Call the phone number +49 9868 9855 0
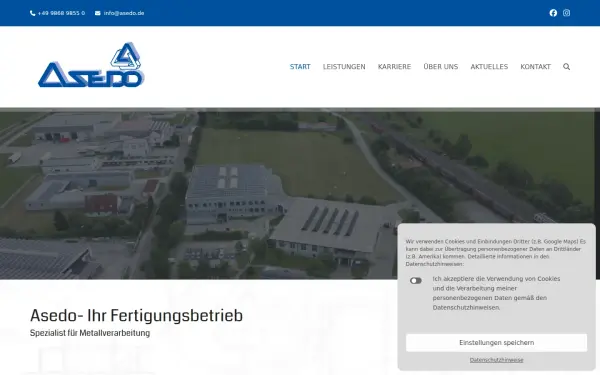The width and height of the screenshot is (600, 375). coord(61,13)
